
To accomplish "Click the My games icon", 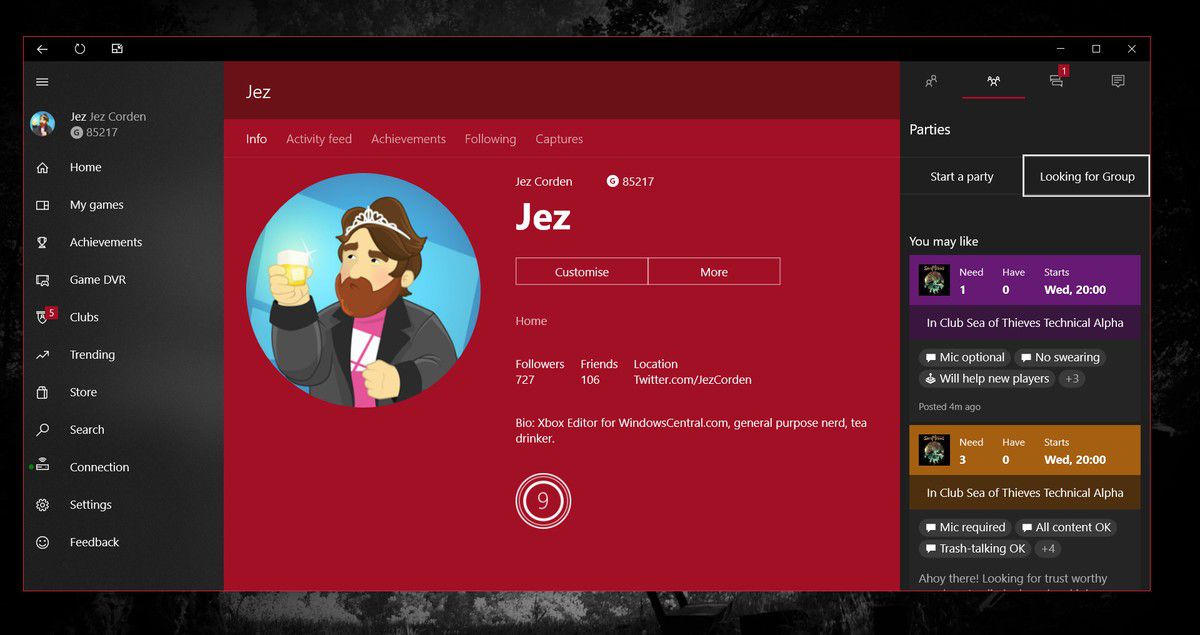I will (42, 205).
